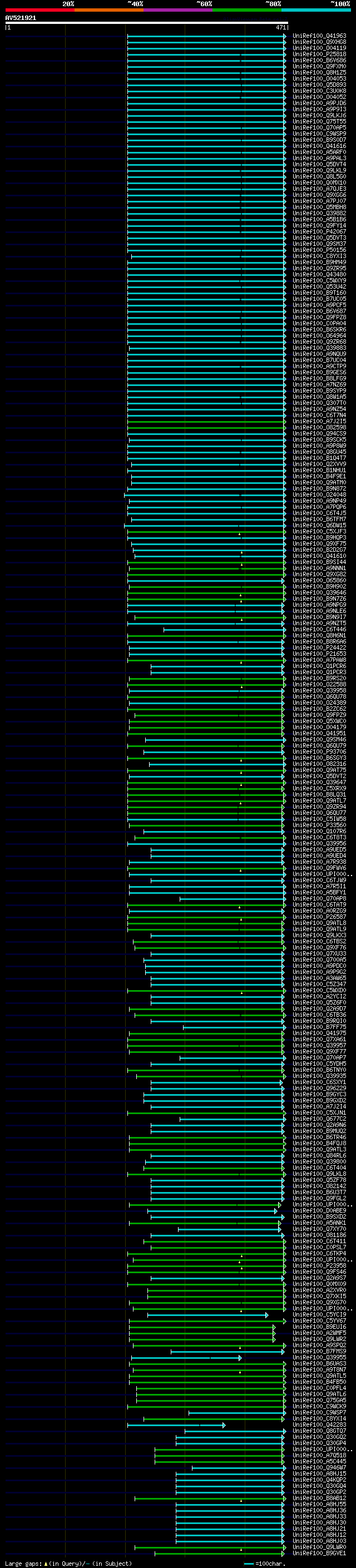Select the UniRef100_Q41616 label

(x=319, y=146)
